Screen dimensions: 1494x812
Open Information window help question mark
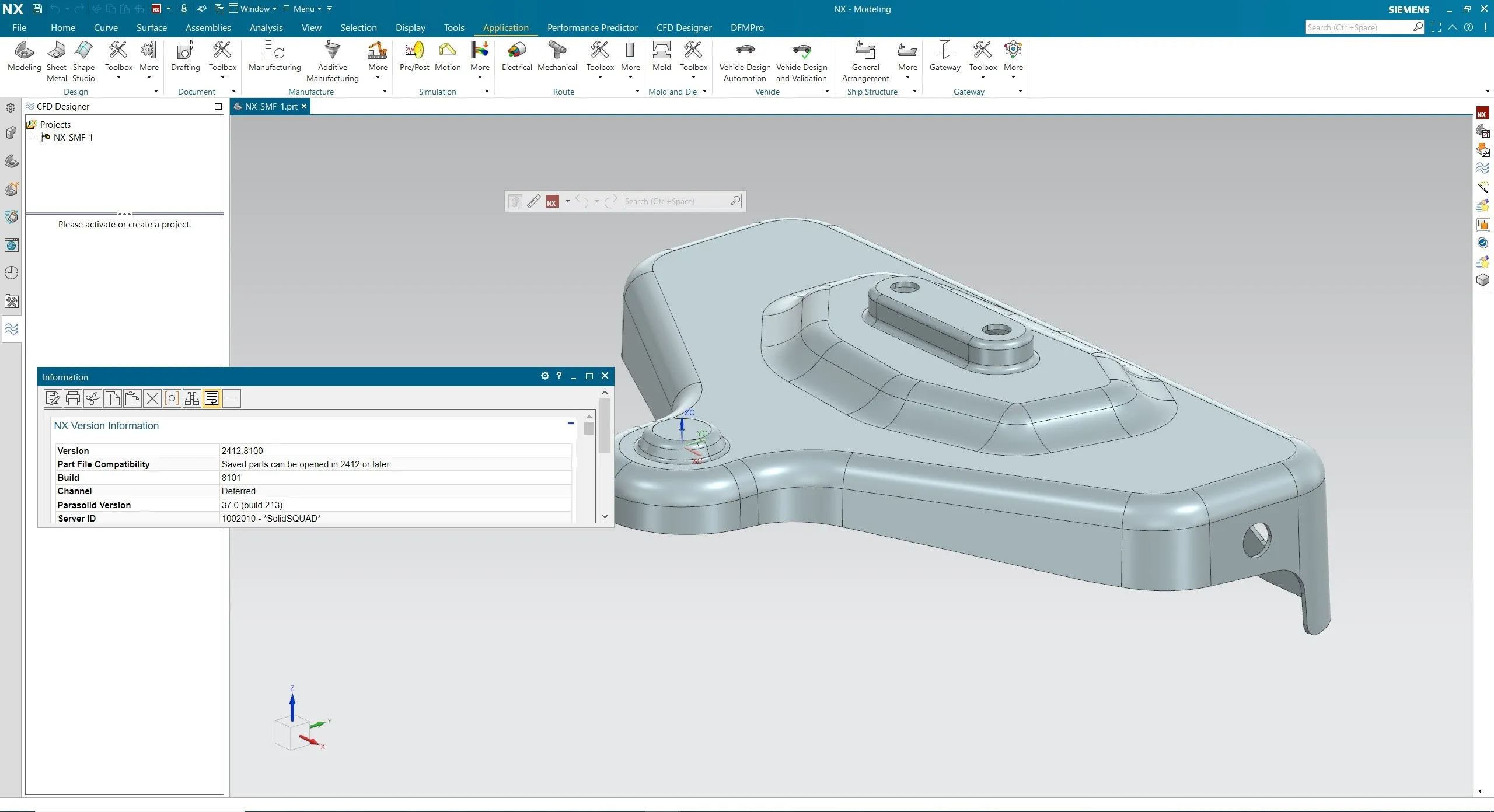tap(558, 376)
